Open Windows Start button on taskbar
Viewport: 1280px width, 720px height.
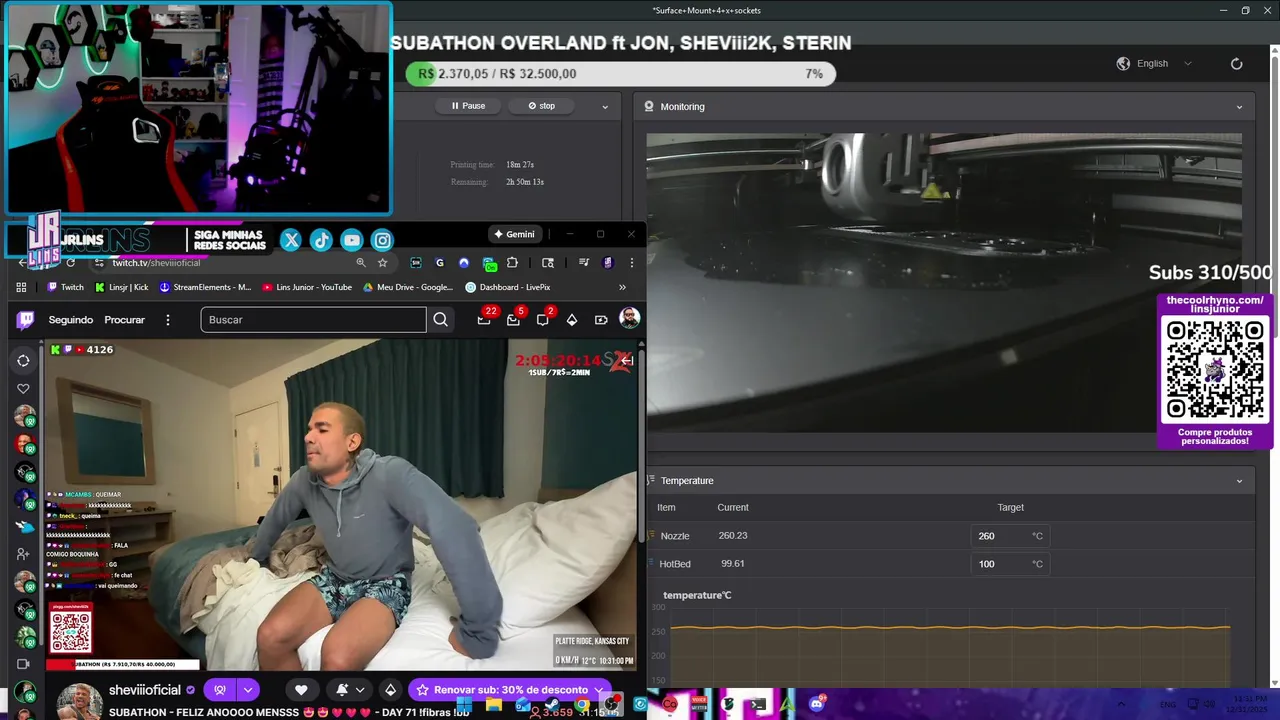coord(464,704)
